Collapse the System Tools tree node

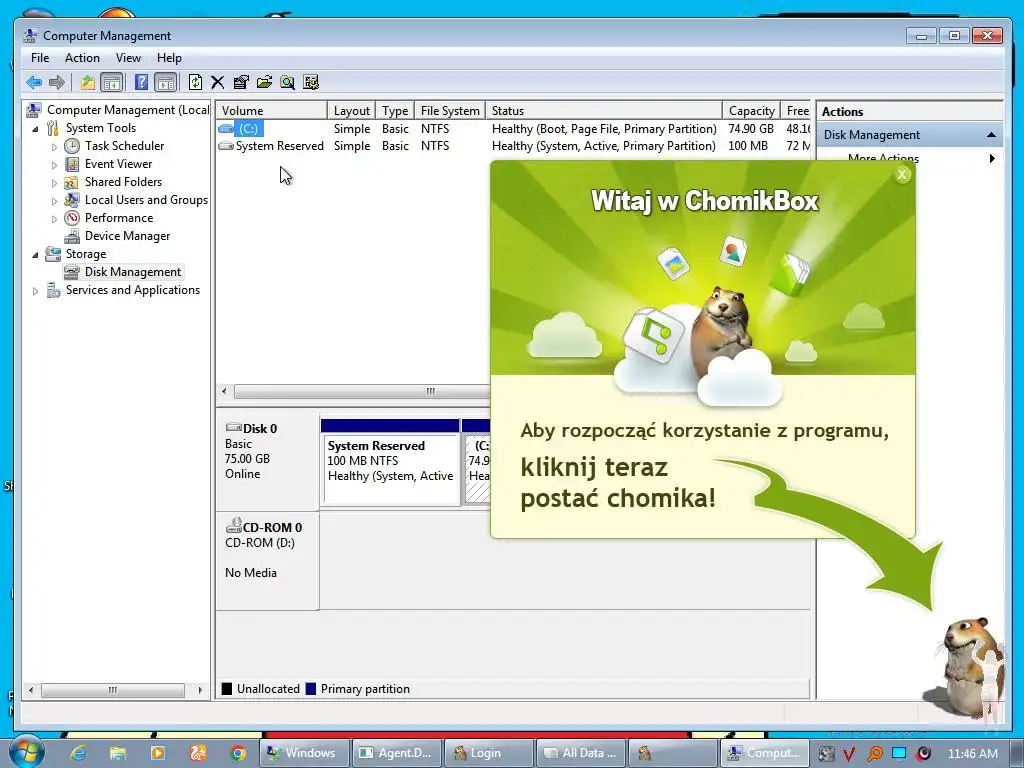point(35,129)
